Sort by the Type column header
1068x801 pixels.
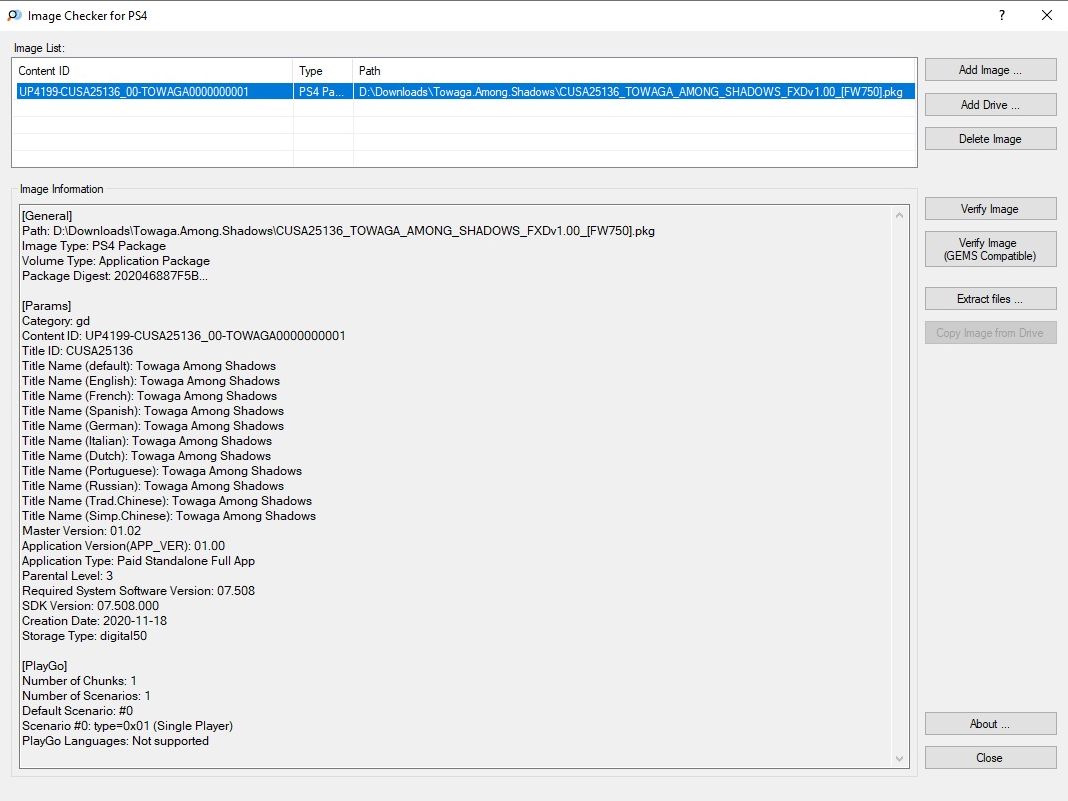point(322,71)
